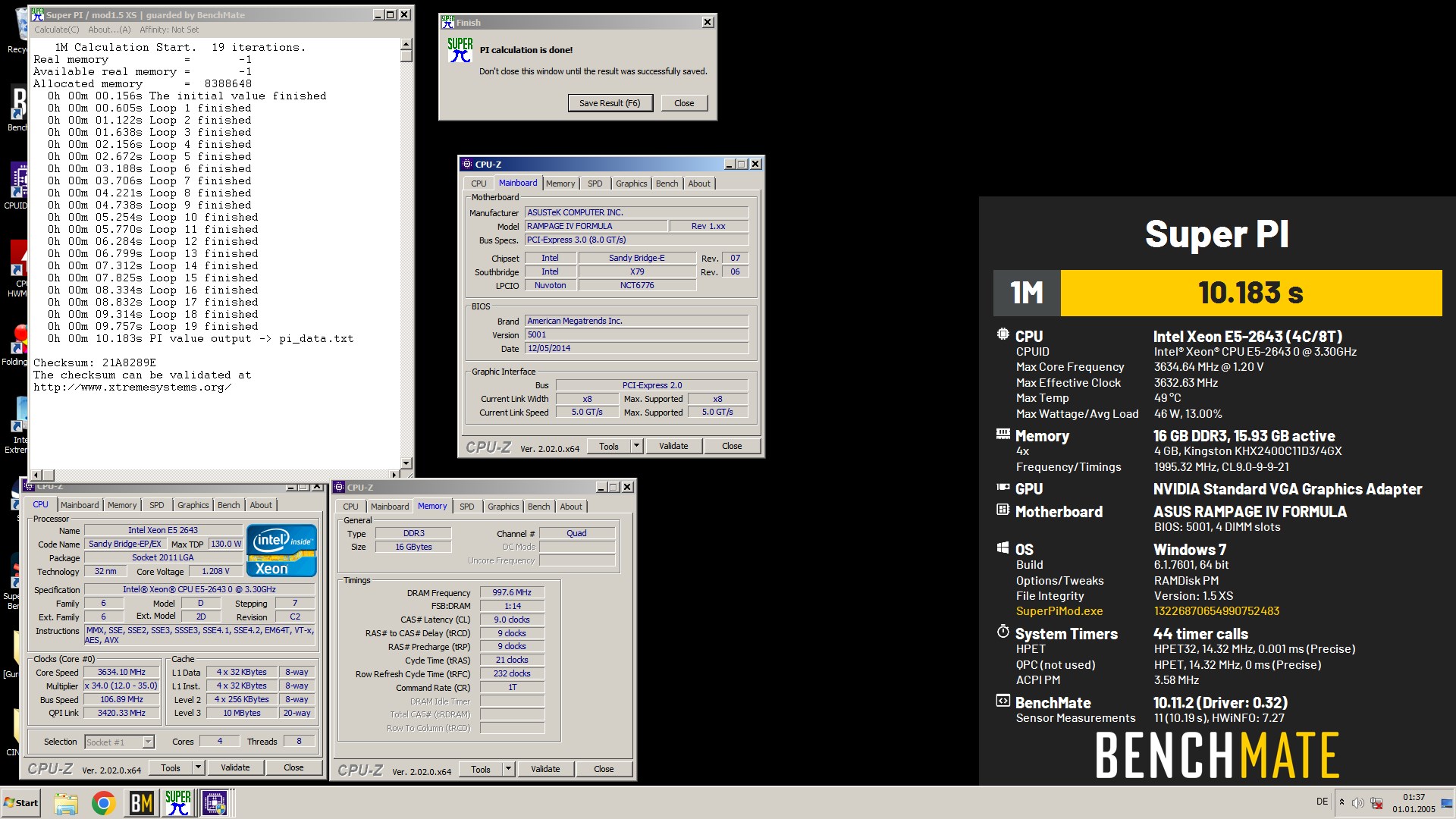Open Graphics tab in Memory CPU-Z window
The height and width of the screenshot is (819, 1456).
click(504, 507)
